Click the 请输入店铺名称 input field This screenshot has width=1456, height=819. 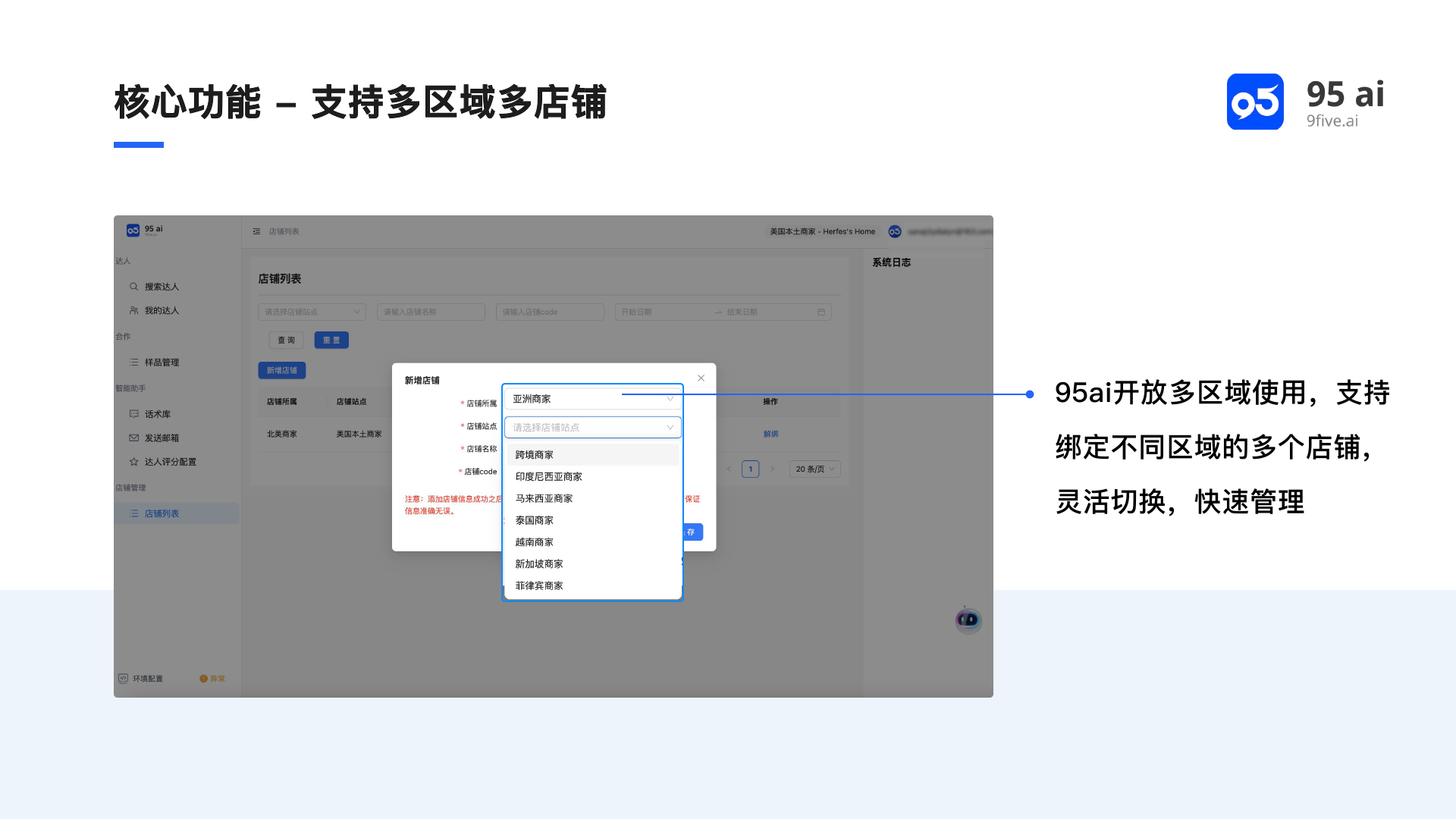pyautogui.click(x=431, y=312)
